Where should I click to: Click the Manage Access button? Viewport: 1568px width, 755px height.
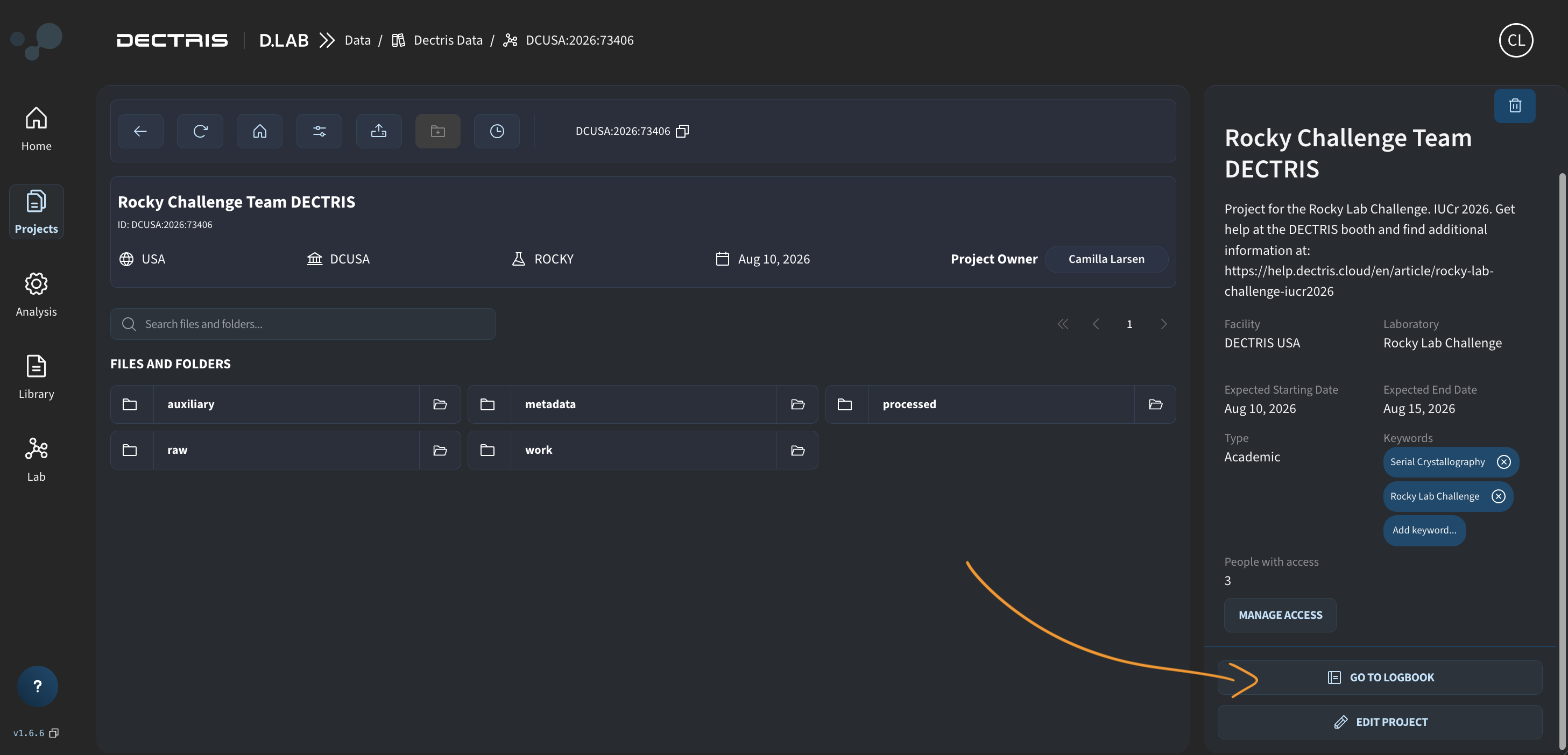1280,615
